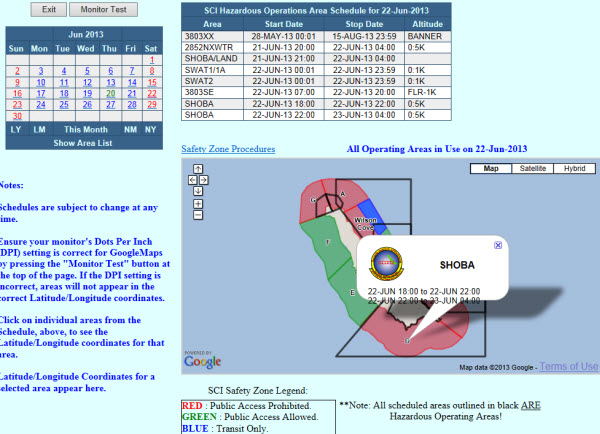
Task: Click the Stop Date column header
Action: pyautogui.click(x=364, y=24)
